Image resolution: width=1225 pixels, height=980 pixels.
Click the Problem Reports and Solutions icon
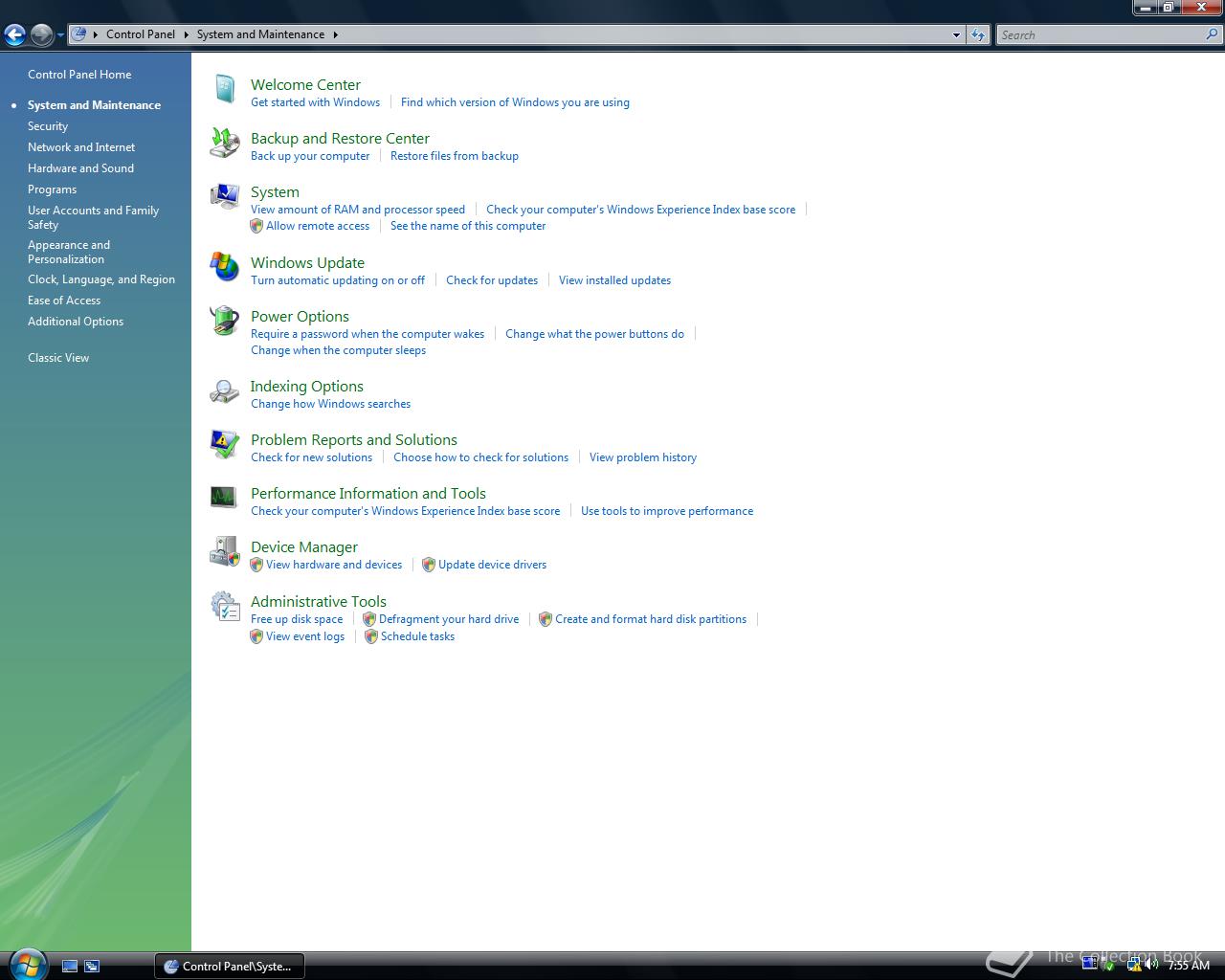pyautogui.click(x=225, y=444)
